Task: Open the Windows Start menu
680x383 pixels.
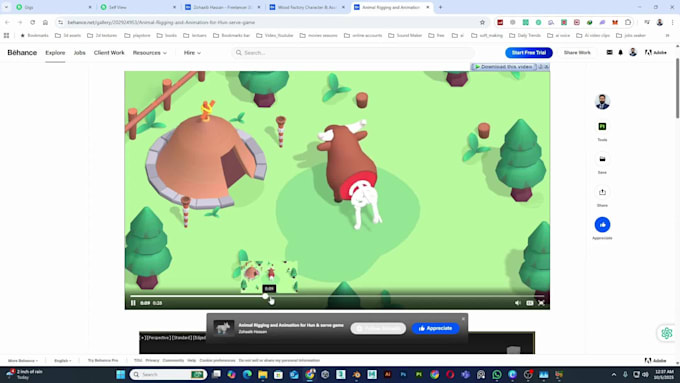Action: (121, 374)
